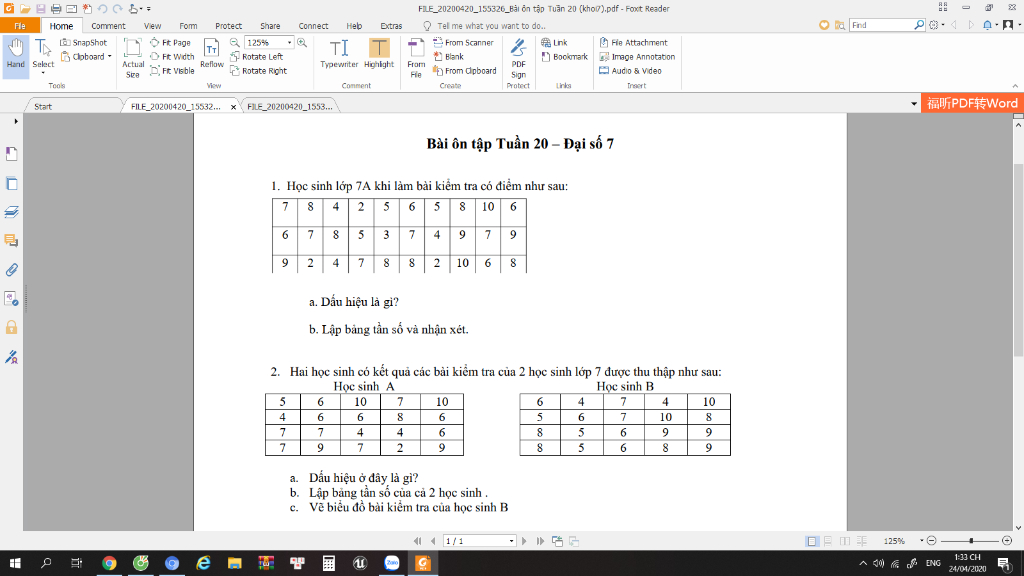Image resolution: width=1024 pixels, height=576 pixels.
Task: Open the Layers panel in sidebar
Action: pos(12,212)
